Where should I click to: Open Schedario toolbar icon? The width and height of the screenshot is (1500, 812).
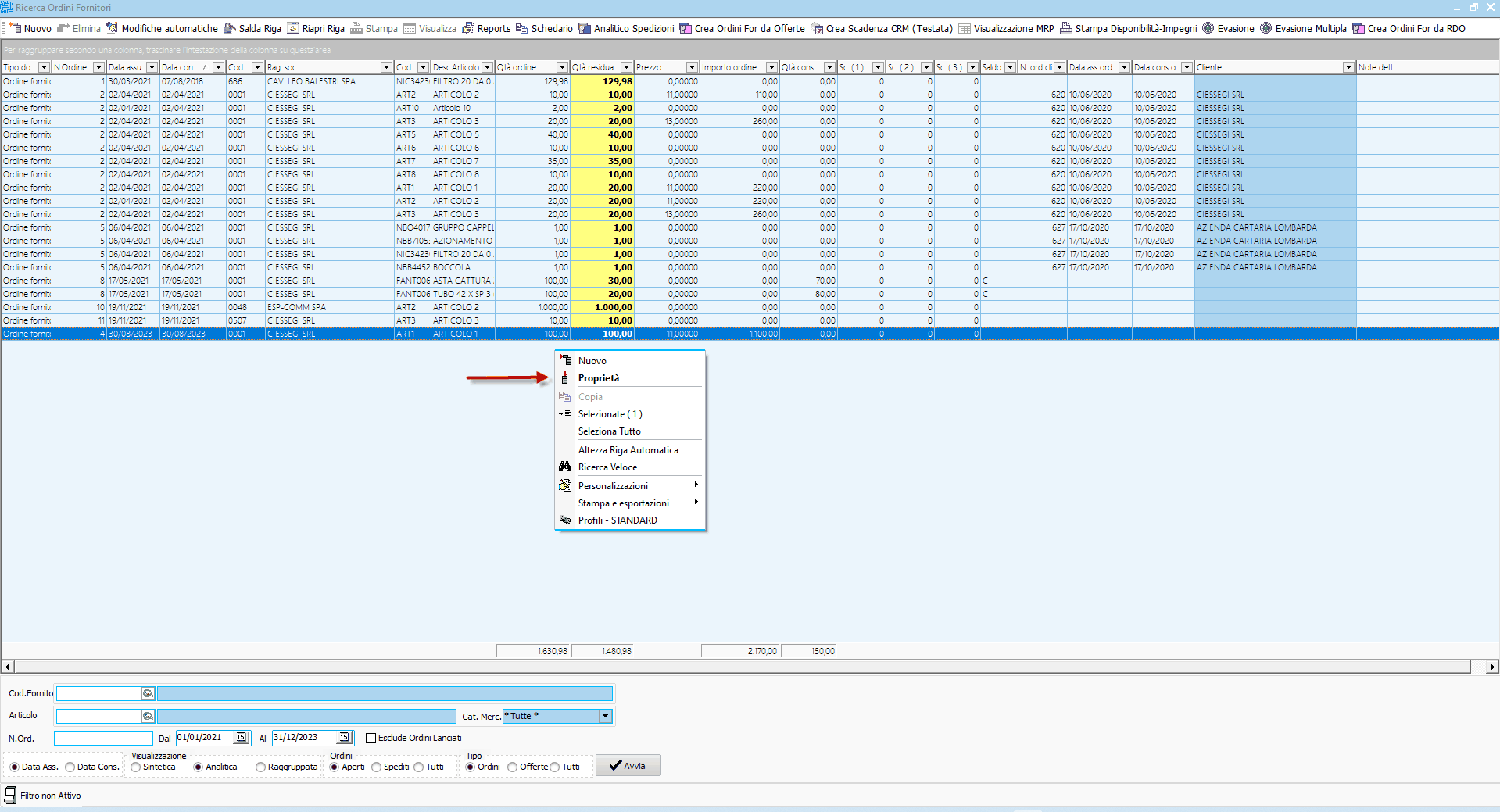point(522,28)
